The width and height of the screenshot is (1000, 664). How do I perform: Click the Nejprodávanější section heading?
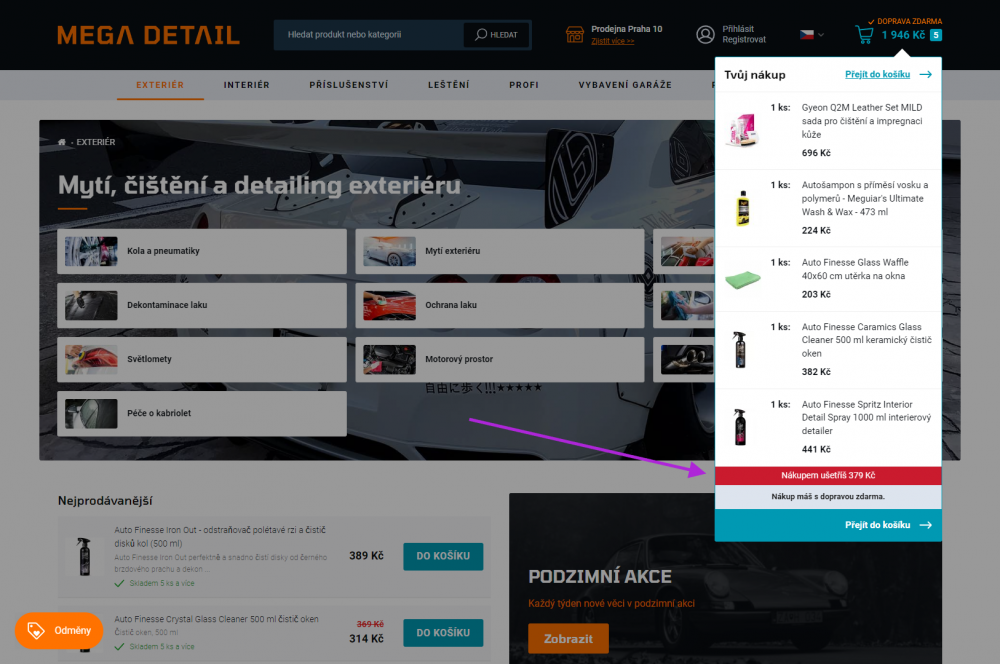click(x=105, y=501)
